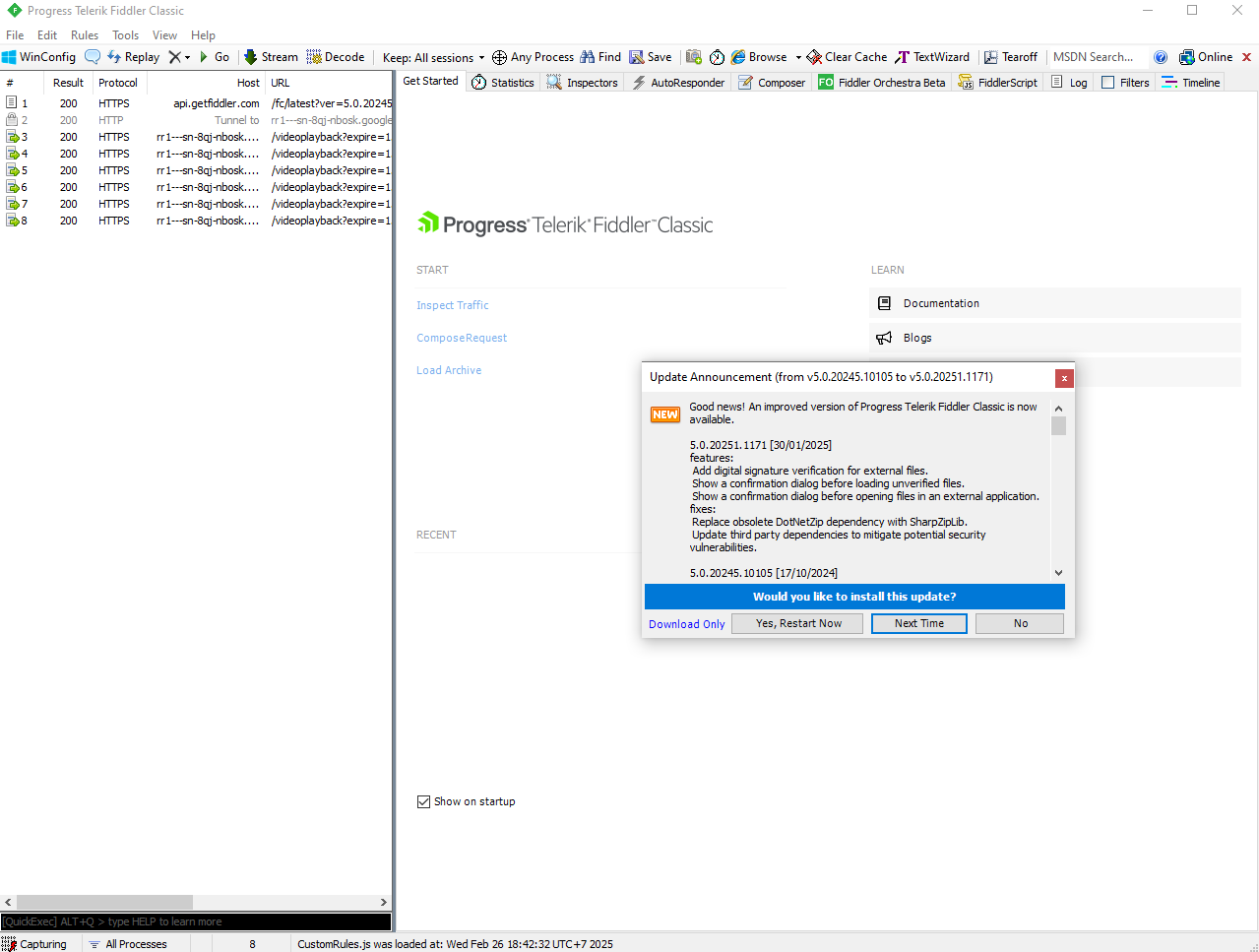This screenshot has width=1259, height=952.
Task: Select session 2 Tunnel to row
Action: [x=197, y=120]
